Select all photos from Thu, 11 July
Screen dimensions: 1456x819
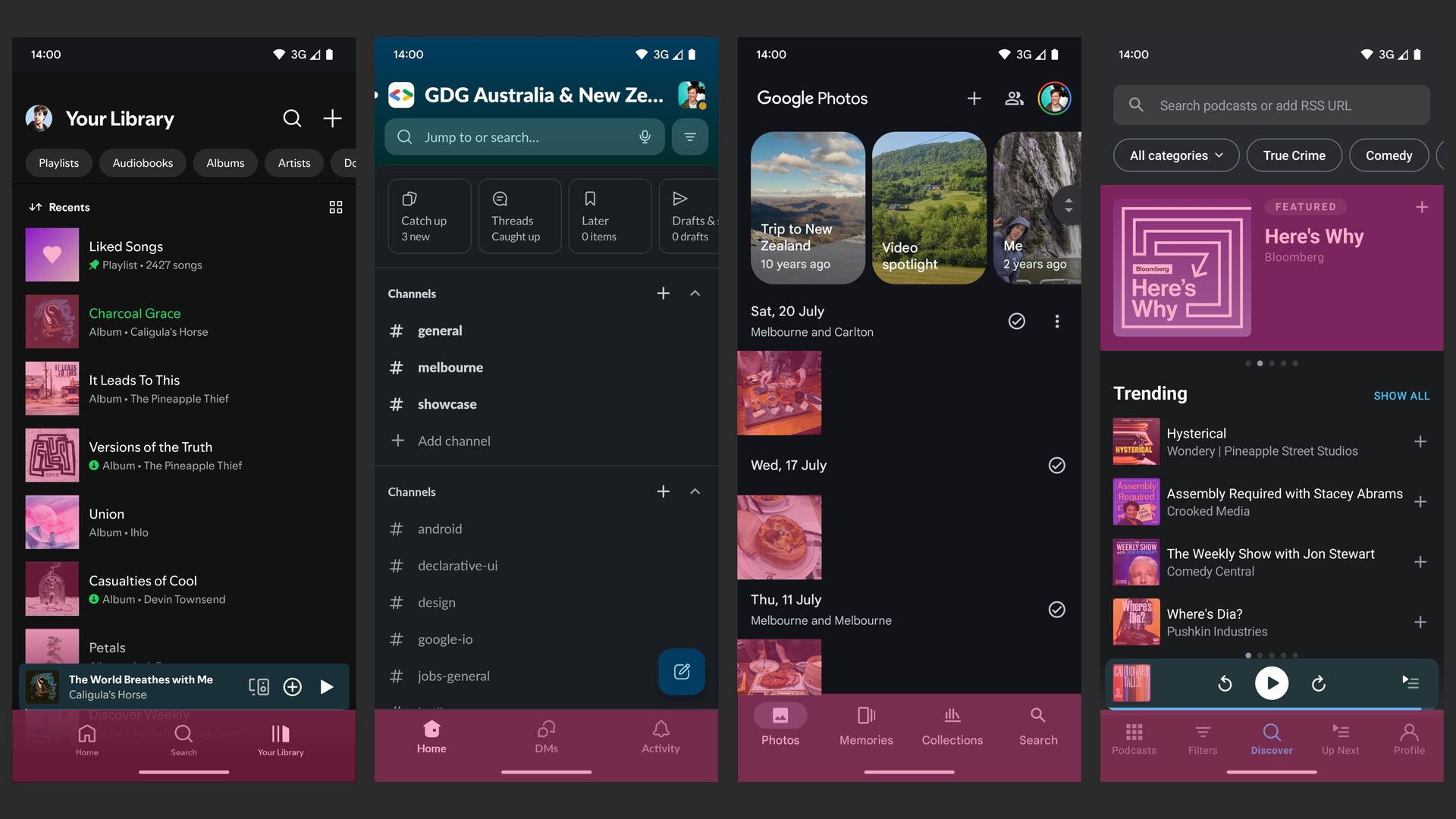[x=1056, y=610]
